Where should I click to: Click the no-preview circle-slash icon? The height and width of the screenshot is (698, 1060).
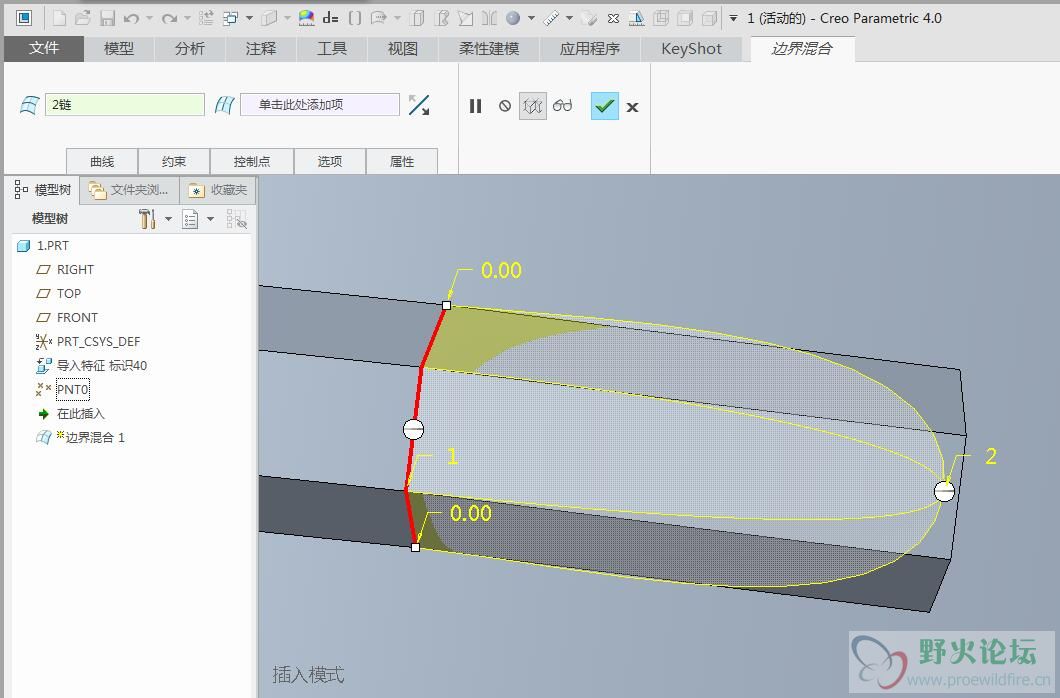pyautogui.click(x=505, y=106)
